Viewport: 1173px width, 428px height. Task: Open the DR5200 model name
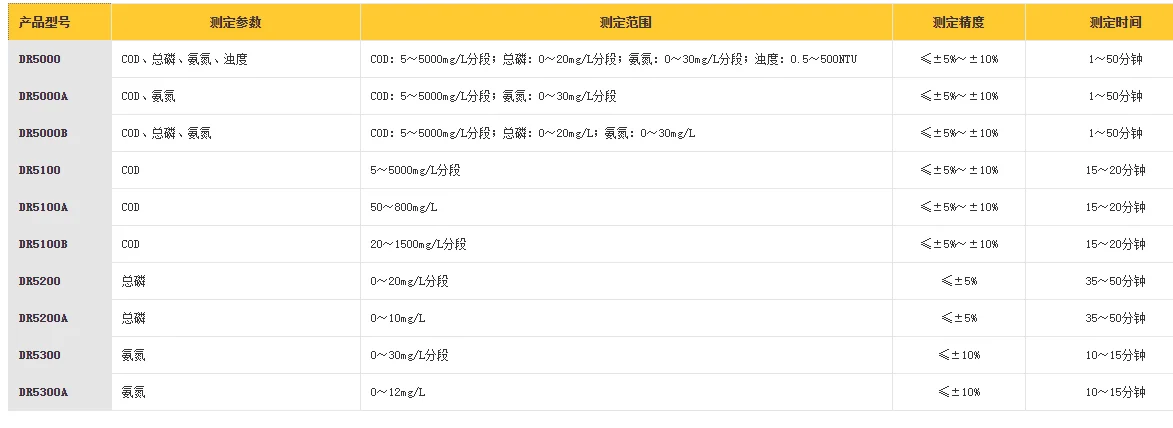point(40,281)
